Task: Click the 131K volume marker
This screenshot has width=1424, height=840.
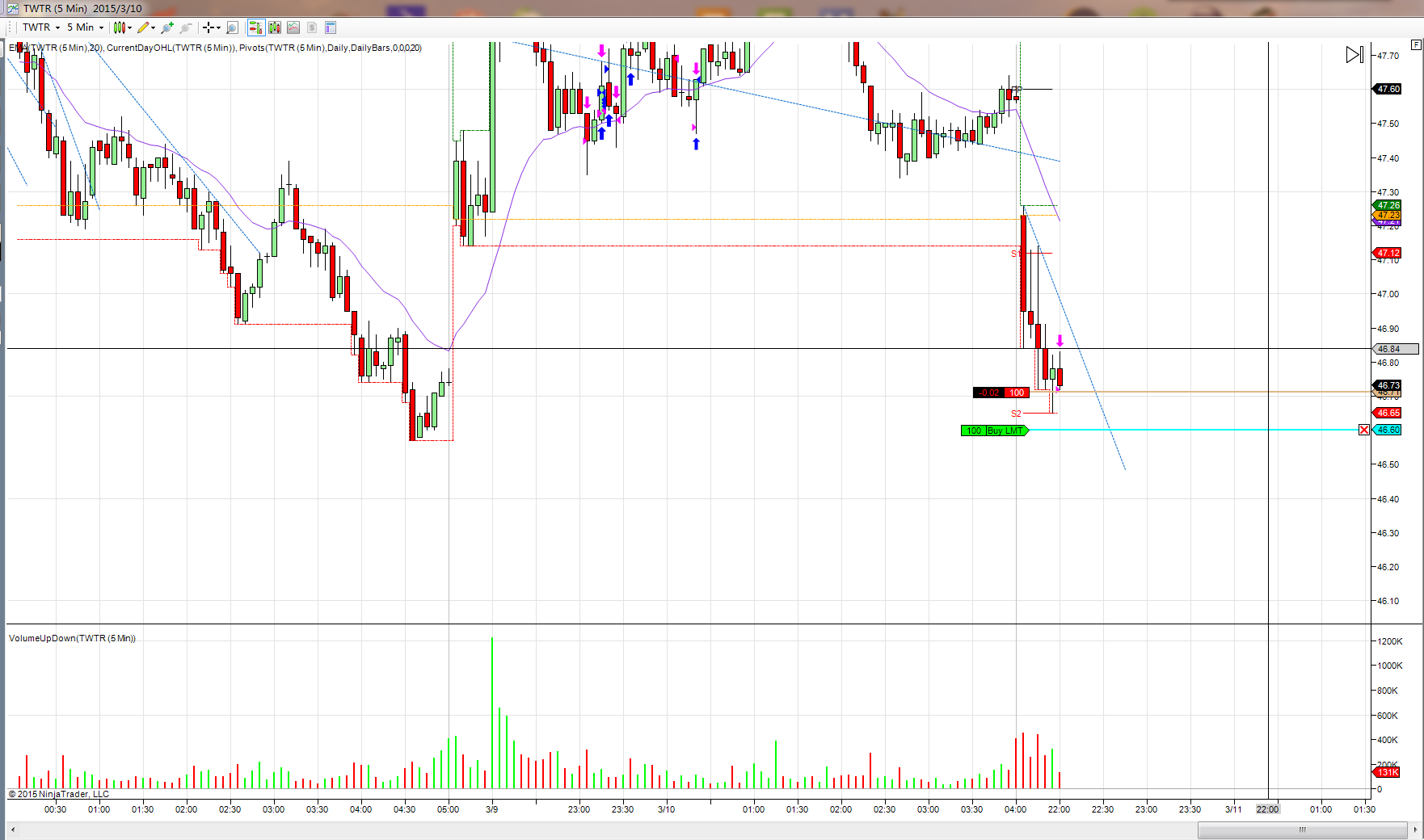Action: (1388, 772)
